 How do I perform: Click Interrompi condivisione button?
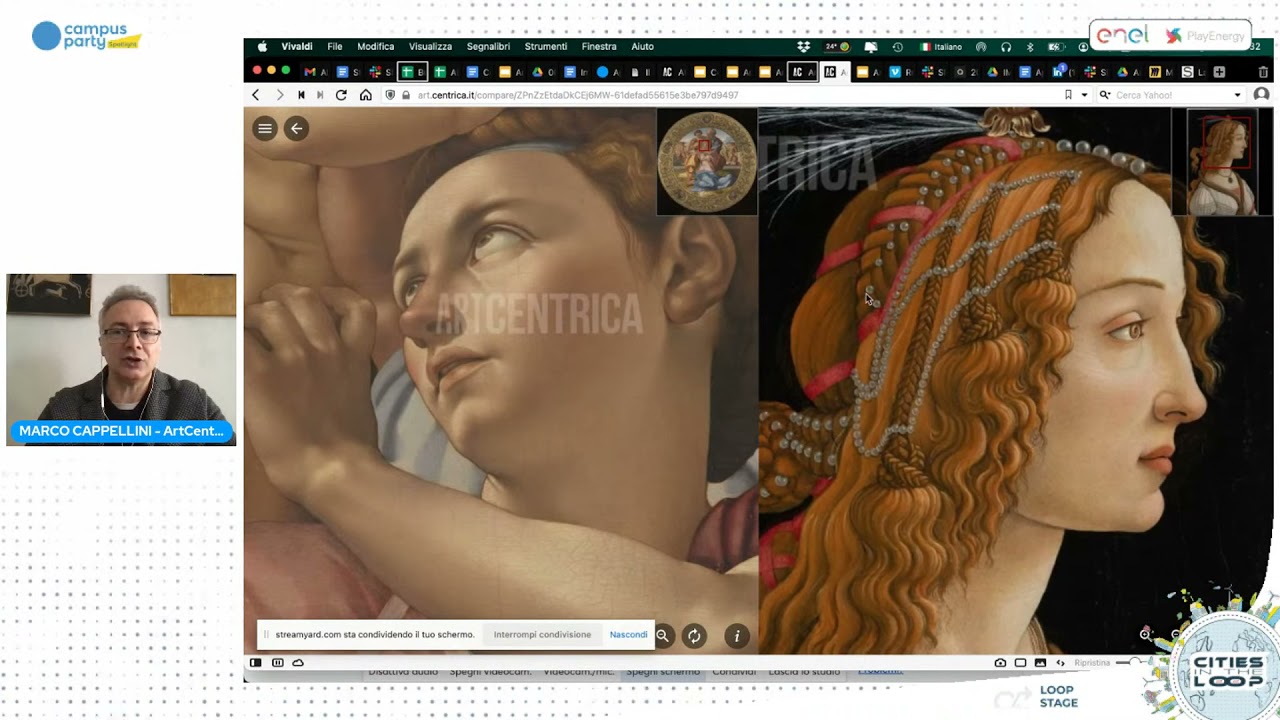(542, 635)
